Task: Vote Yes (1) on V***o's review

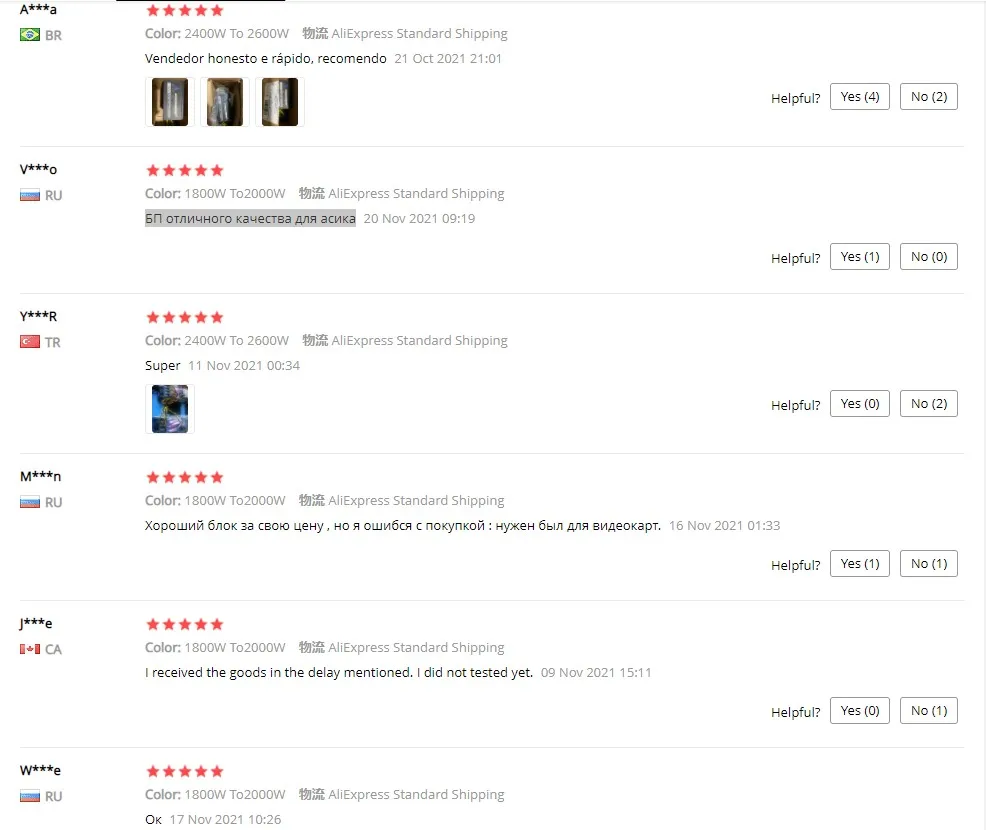Action: [x=860, y=257]
